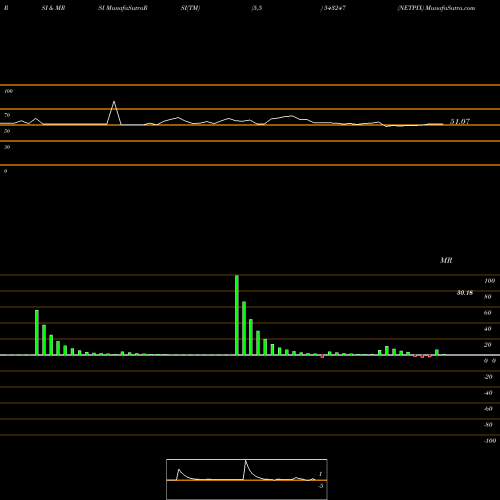This screenshot has width=500, height=500.
Task: Click the MRSI axis label -40
Action: point(488,393)
